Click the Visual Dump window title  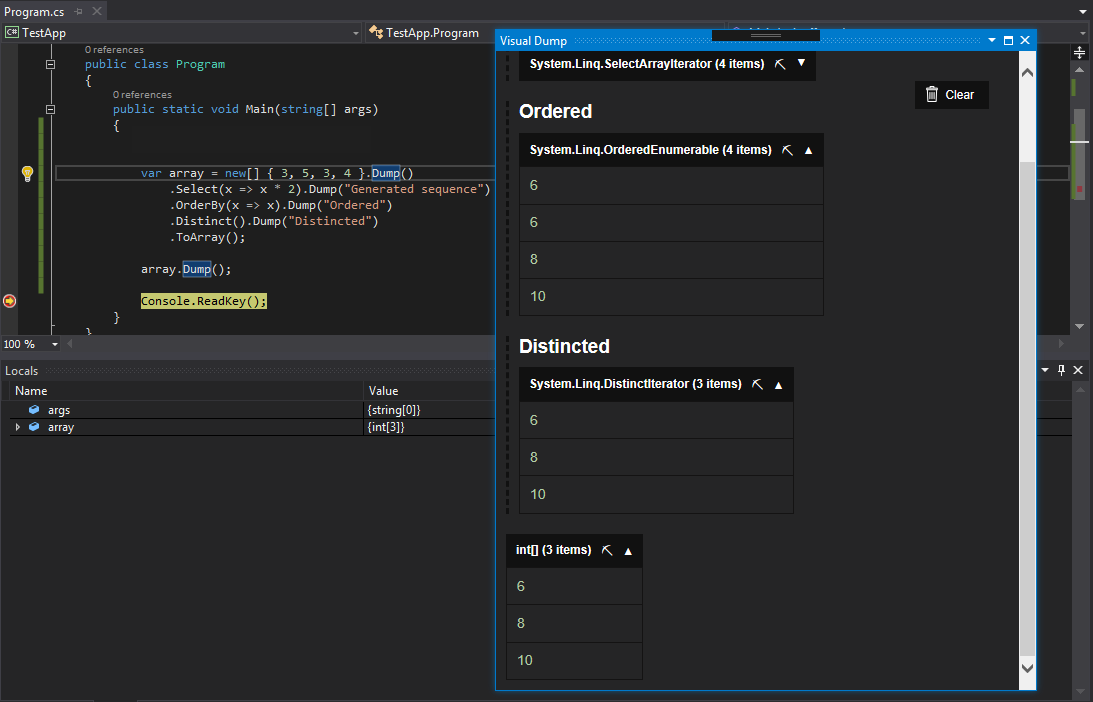pos(533,40)
